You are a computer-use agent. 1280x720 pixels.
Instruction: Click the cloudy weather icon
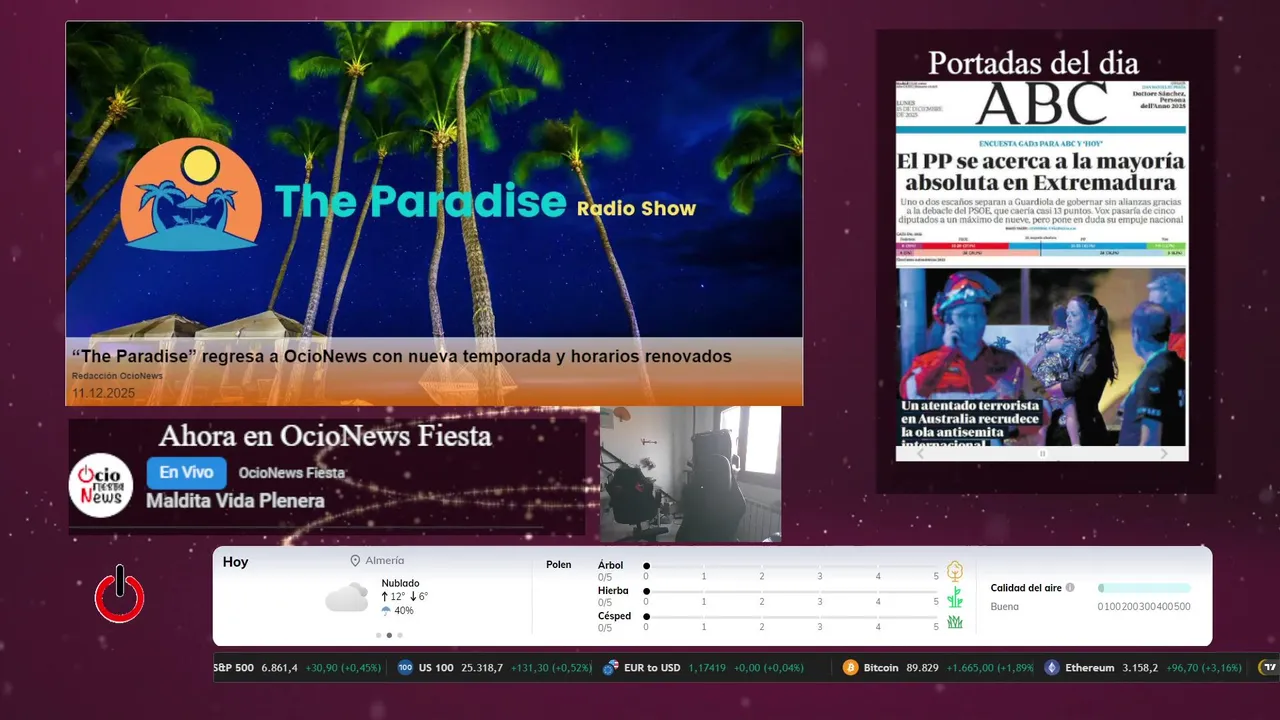[347, 598]
